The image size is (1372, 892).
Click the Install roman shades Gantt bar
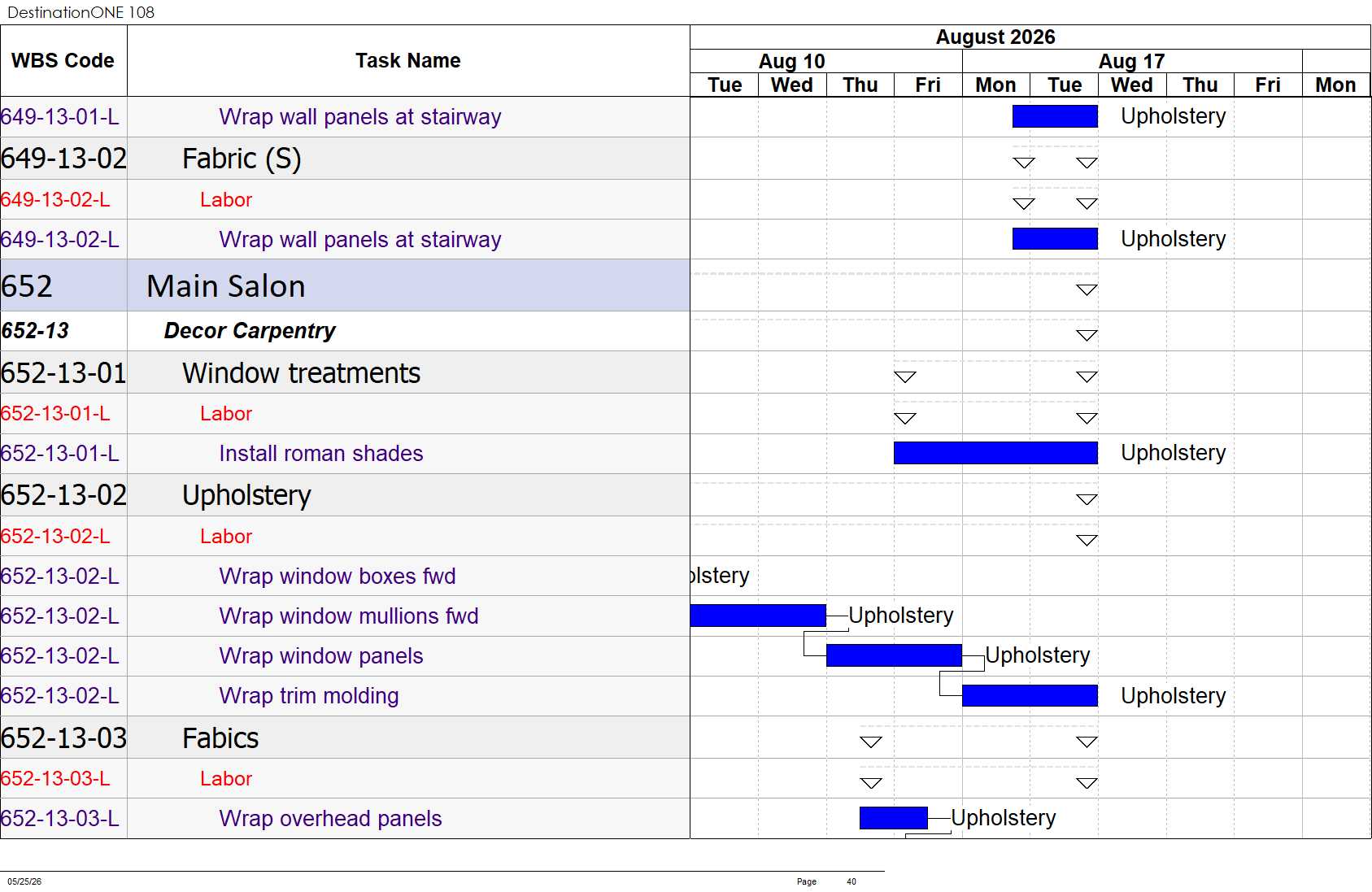pyautogui.click(x=995, y=453)
